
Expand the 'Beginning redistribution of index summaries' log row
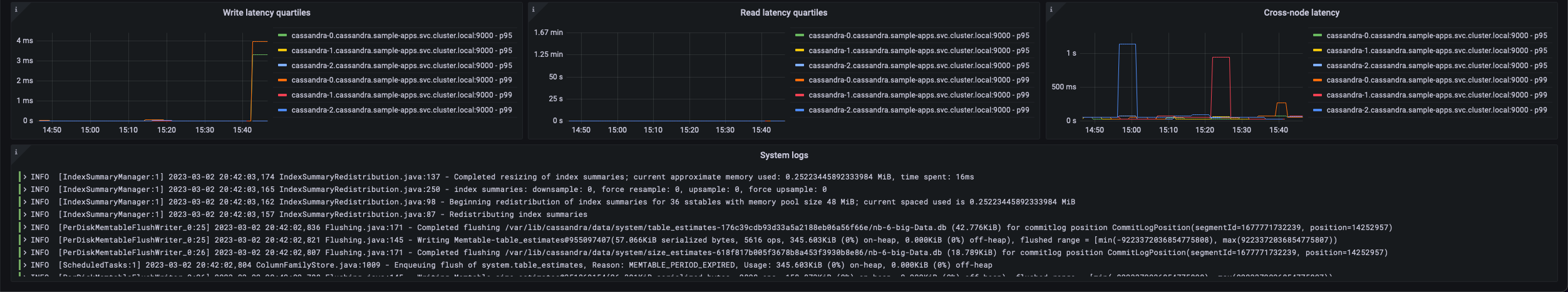click(25, 202)
